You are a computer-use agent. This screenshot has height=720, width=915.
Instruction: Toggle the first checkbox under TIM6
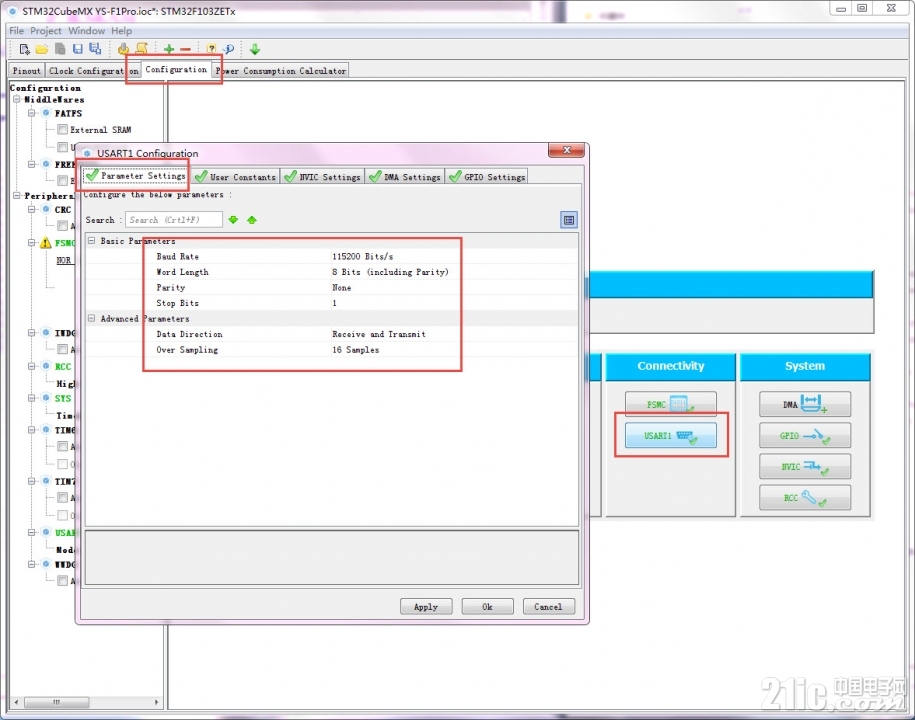[62, 446]
